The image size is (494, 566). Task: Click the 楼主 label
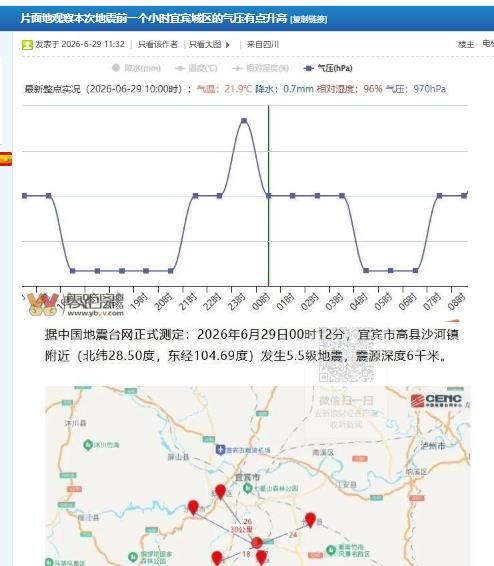click(466, 44)
